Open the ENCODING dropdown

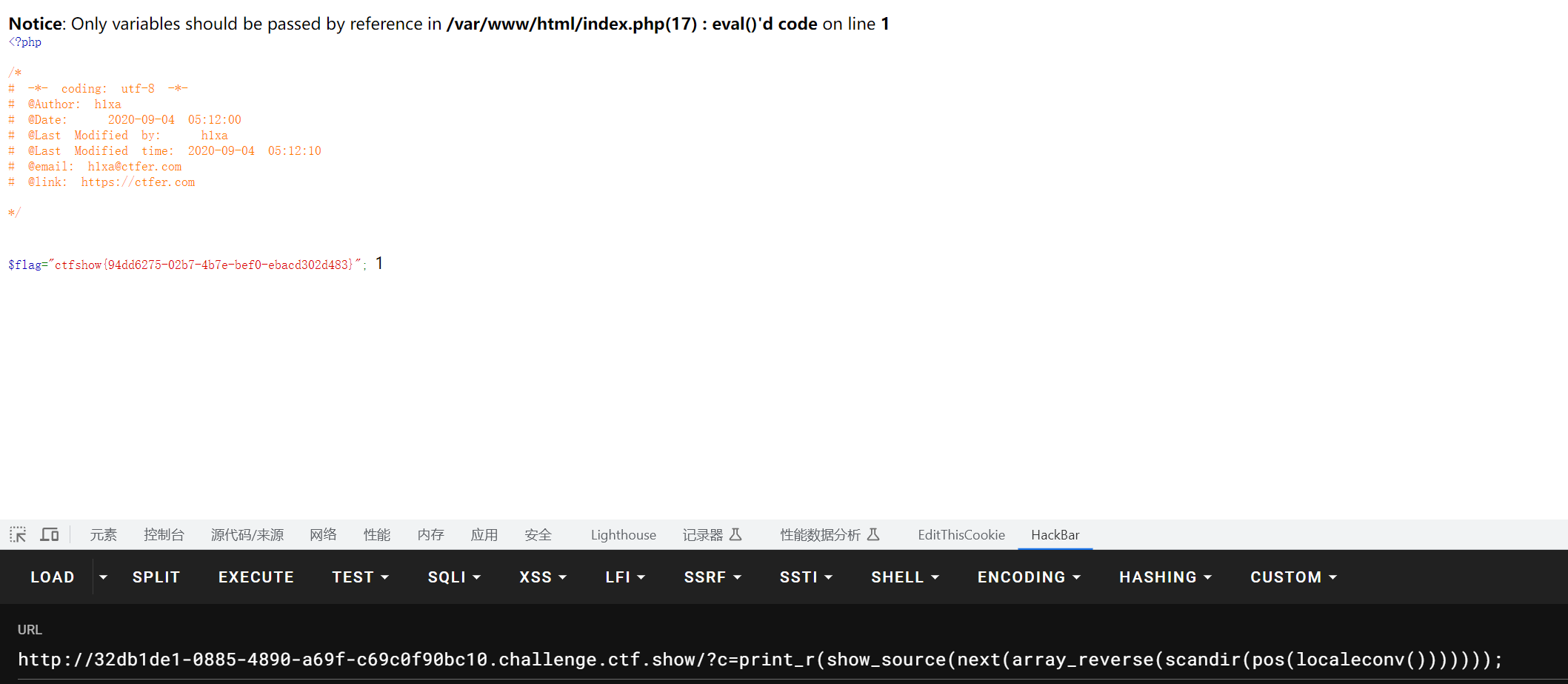(x=1029, y=577)
